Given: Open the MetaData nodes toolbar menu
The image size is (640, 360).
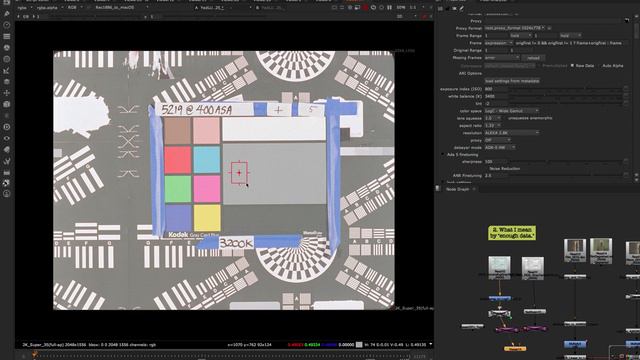Looking at the screenshot, I should [x=7, y=150].
